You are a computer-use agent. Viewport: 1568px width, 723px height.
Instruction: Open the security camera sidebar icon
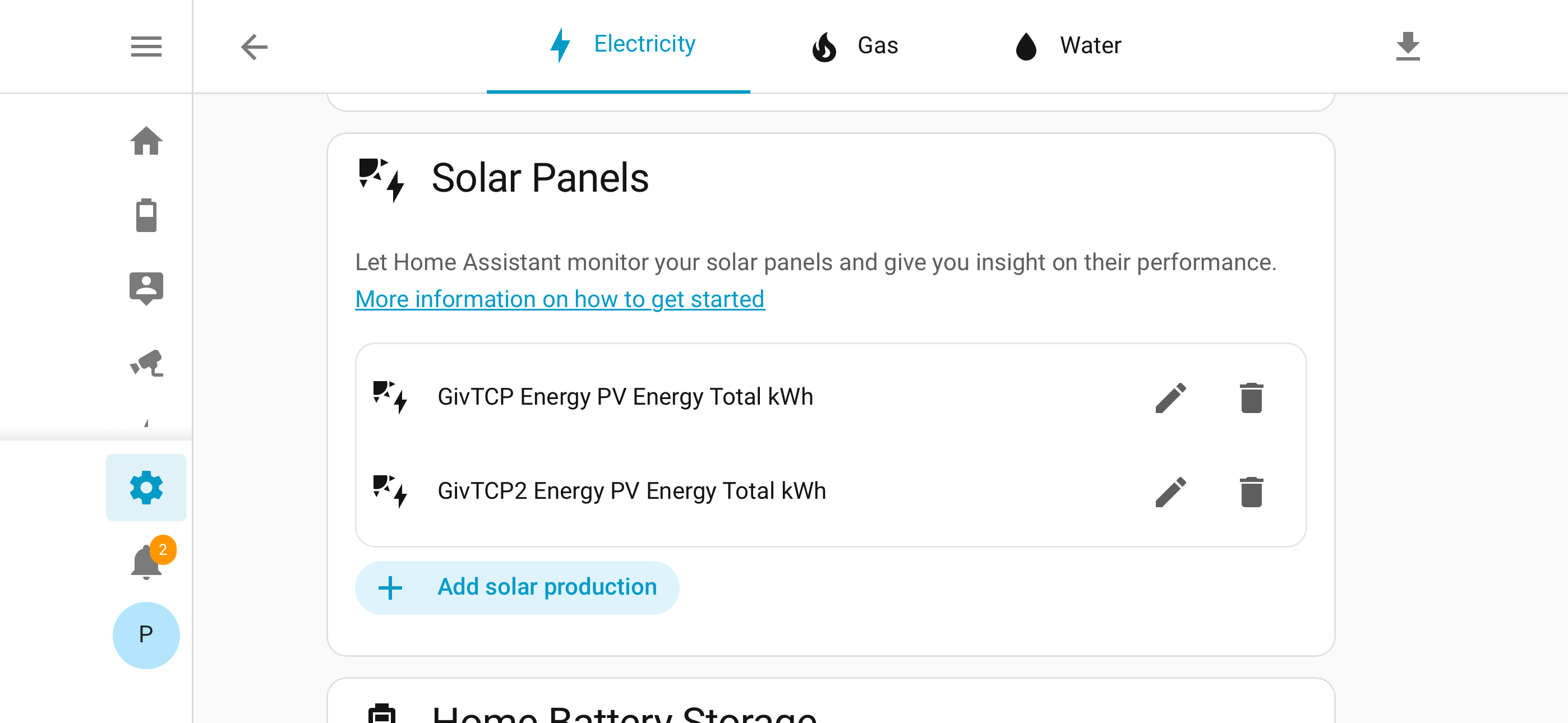click(146, 363)
